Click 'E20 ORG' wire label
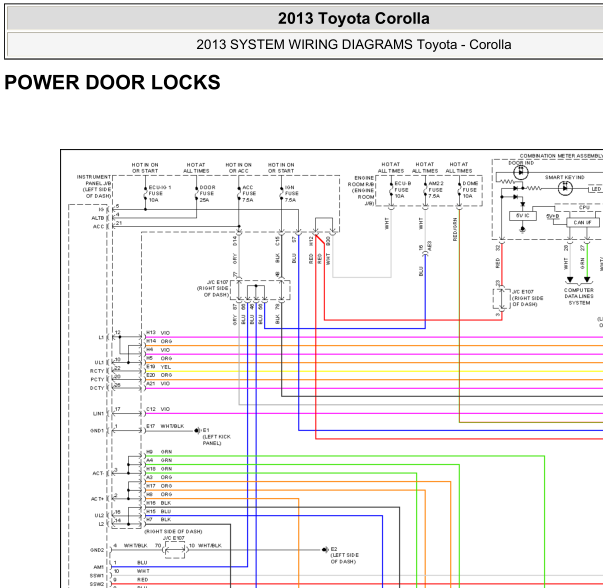Viewport: 603px width, 588px height. pyautogui.click(x=159, y=375)
